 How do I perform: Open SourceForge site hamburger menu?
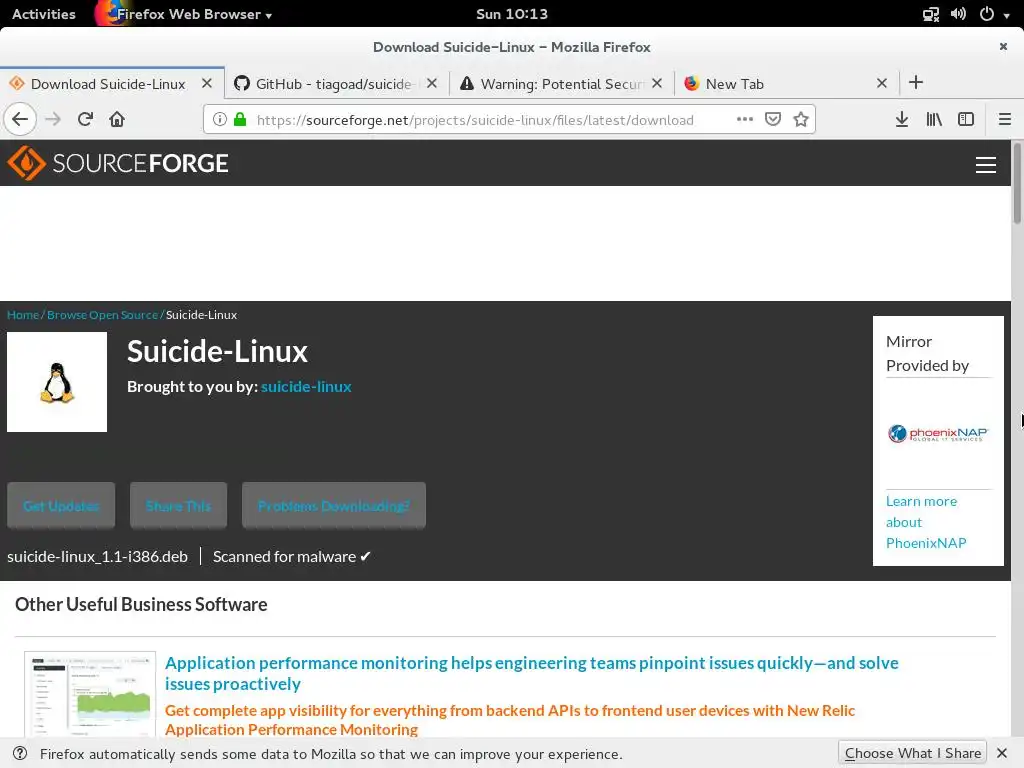coord(985,165)
